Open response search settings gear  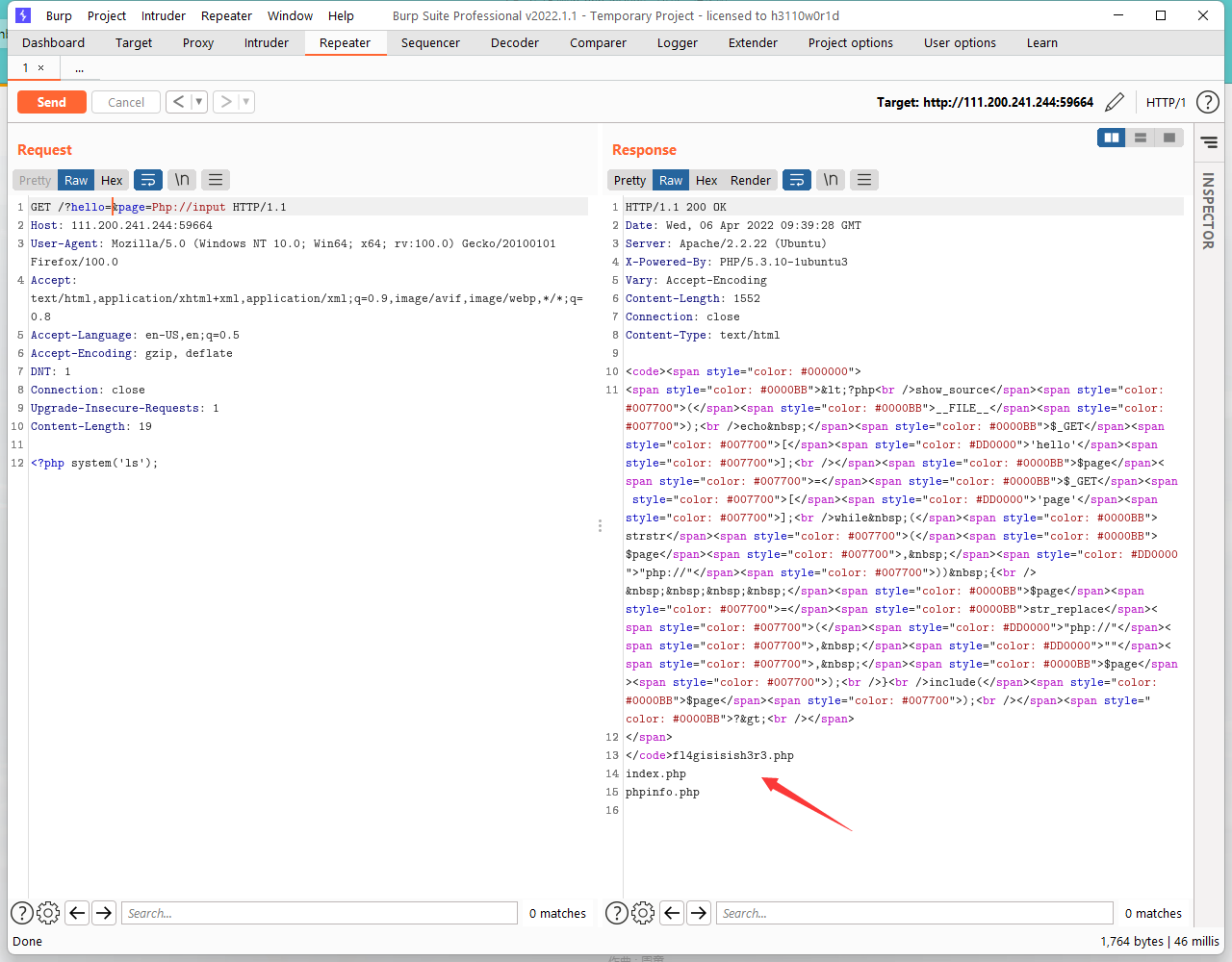[643, 913]
